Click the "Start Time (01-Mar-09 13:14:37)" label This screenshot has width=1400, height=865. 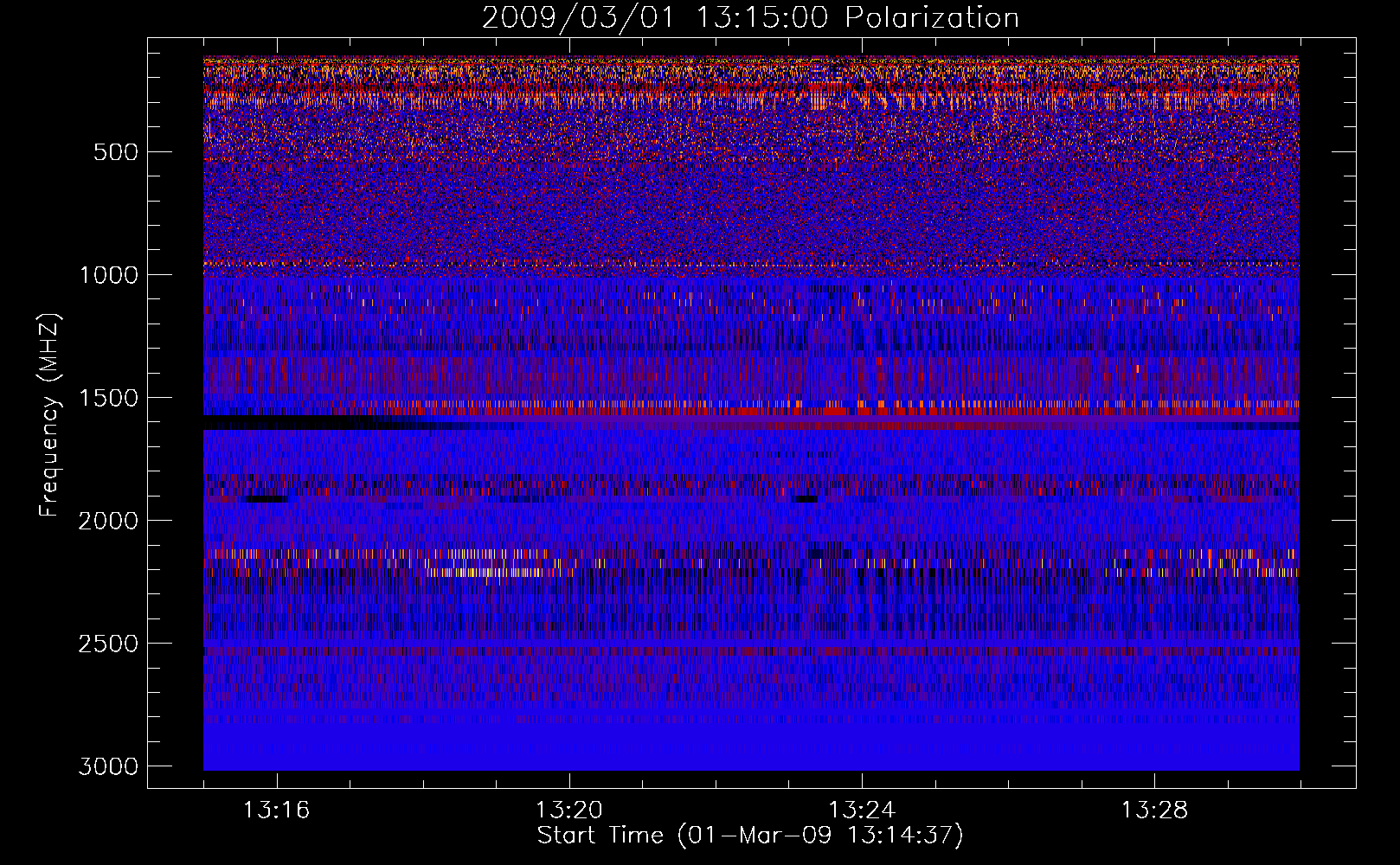coord(750,836)
